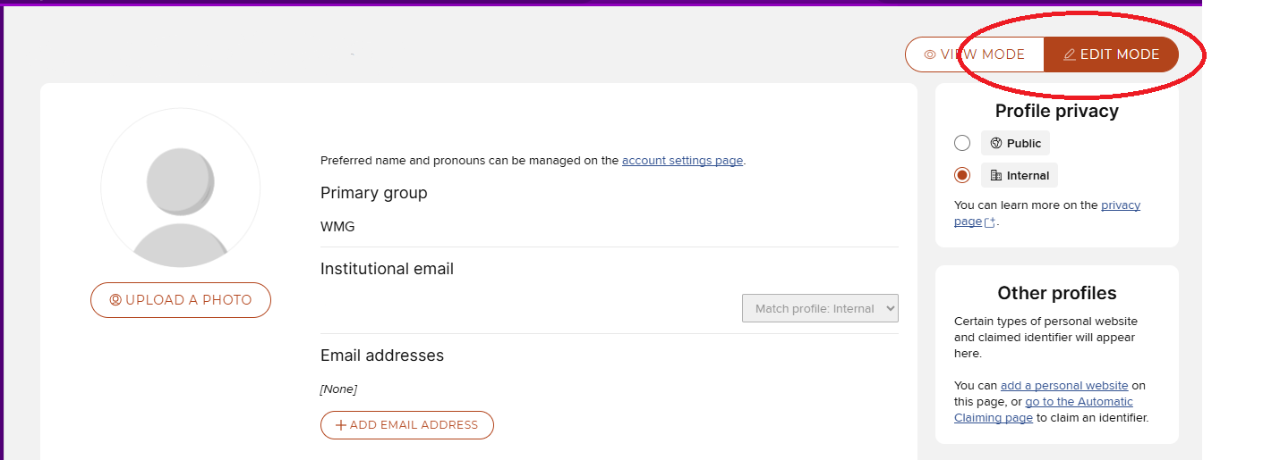Open the Match profile: Internal dropdown
Screen dimensions: 1280x460
click(x=820, y=309)
